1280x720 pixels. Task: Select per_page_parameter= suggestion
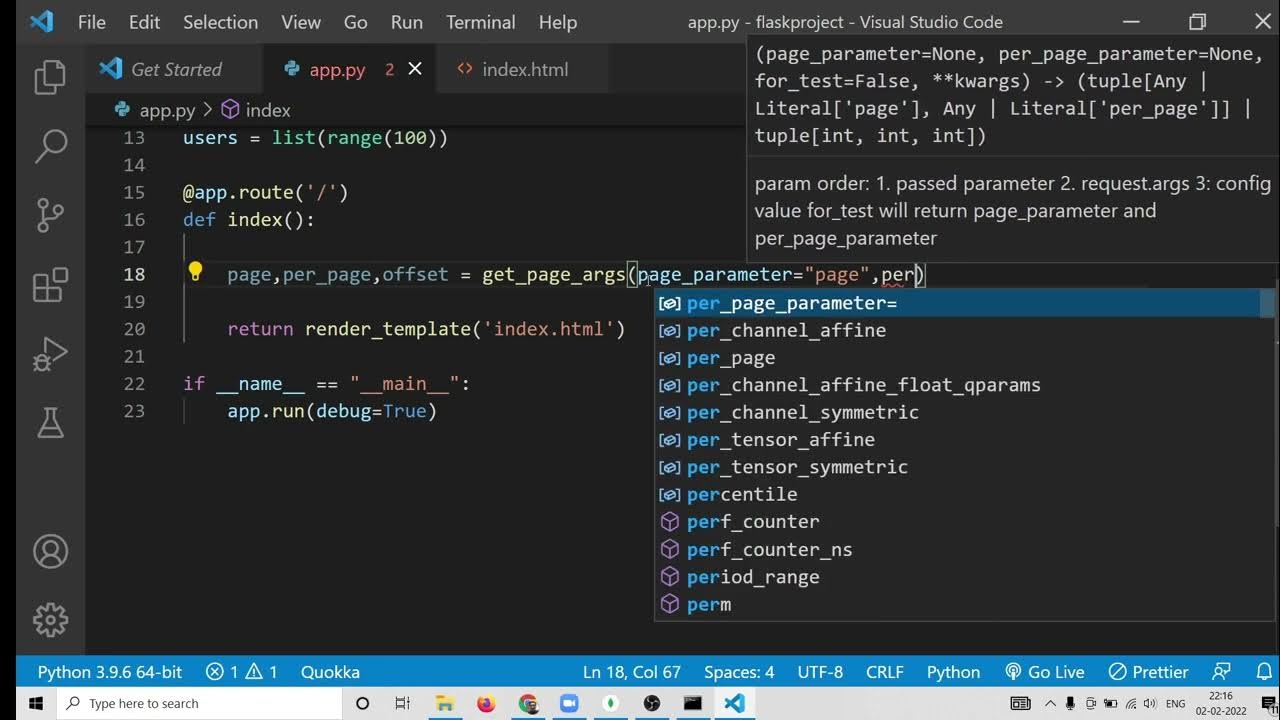pos(791,303)
